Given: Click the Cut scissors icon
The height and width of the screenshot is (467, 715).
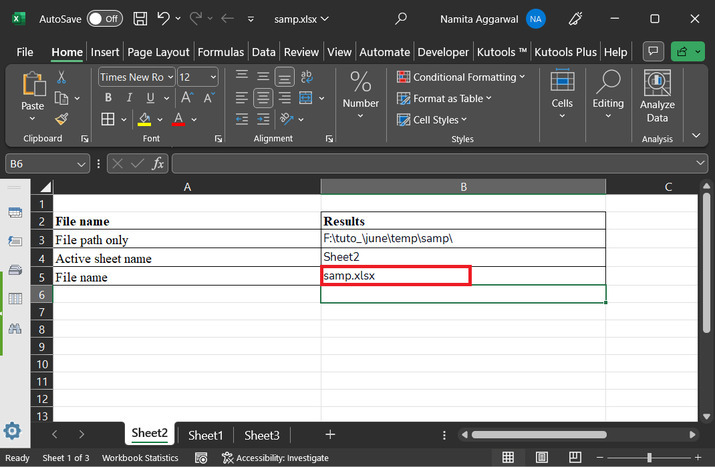Looking at the screenshot, I should (x=61, y=77).
